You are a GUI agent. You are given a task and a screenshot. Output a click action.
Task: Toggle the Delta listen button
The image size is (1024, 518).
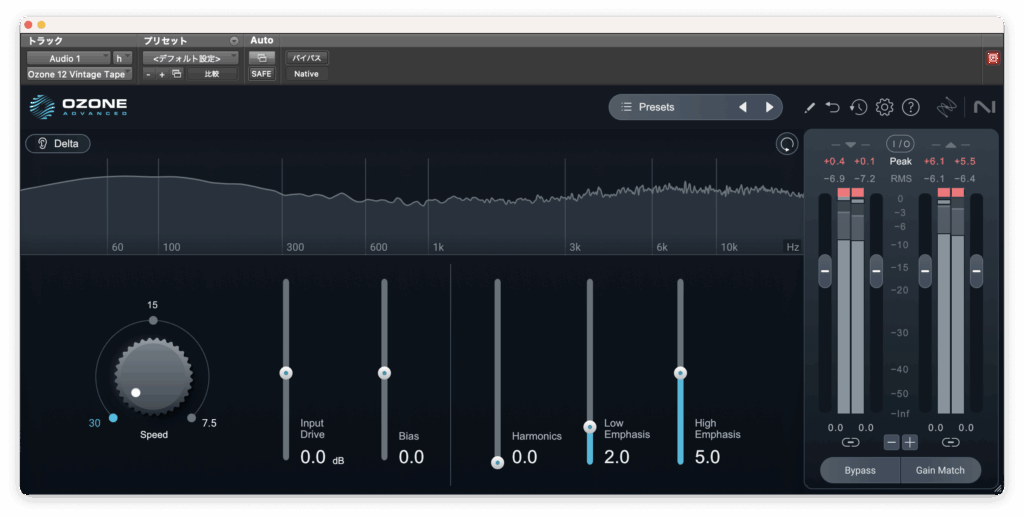tap(58, 143)
